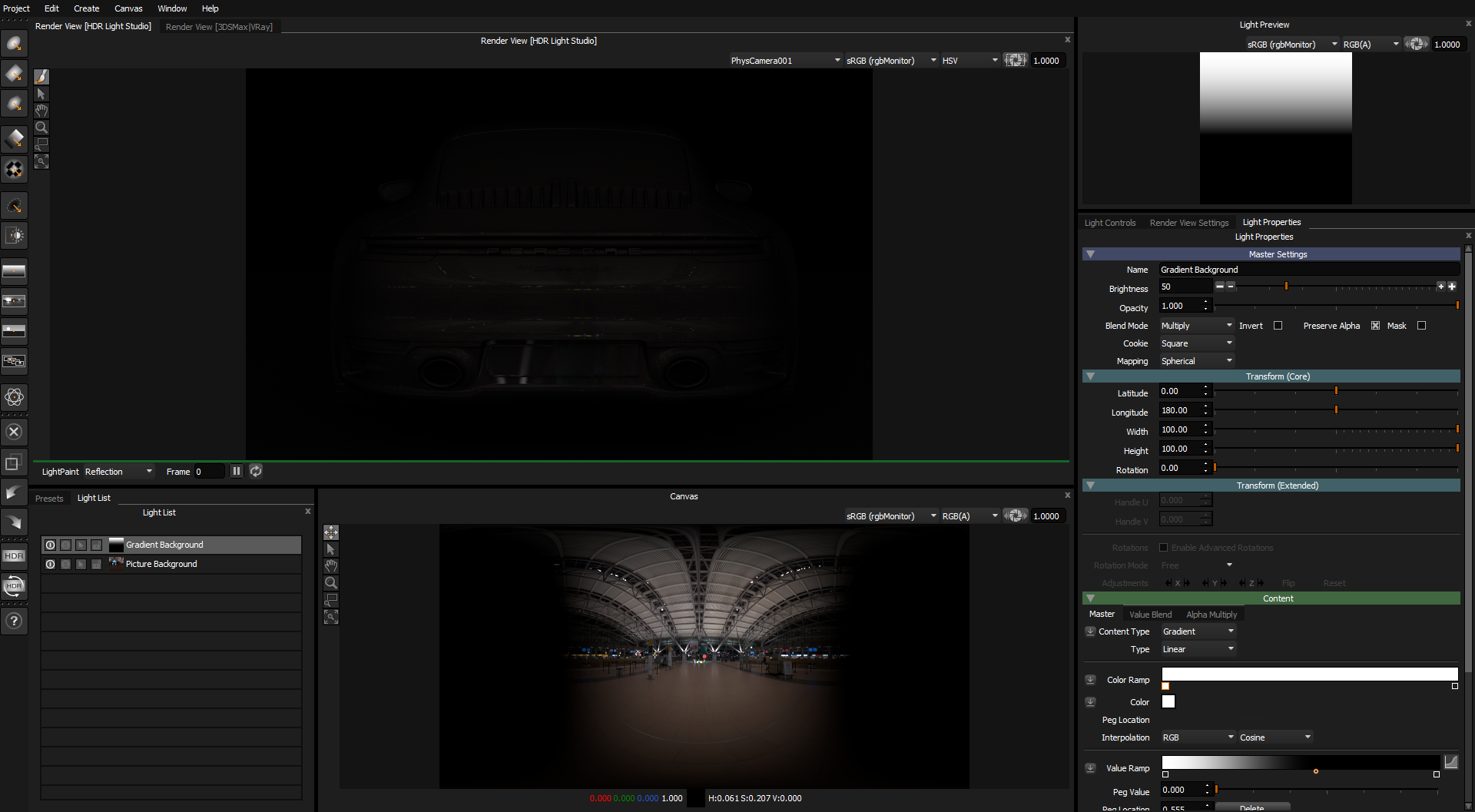This screenshot has width=1475, height=812.
Task: Click the Value Ramp curve editor icon
Action: [x=1450, y=762]
